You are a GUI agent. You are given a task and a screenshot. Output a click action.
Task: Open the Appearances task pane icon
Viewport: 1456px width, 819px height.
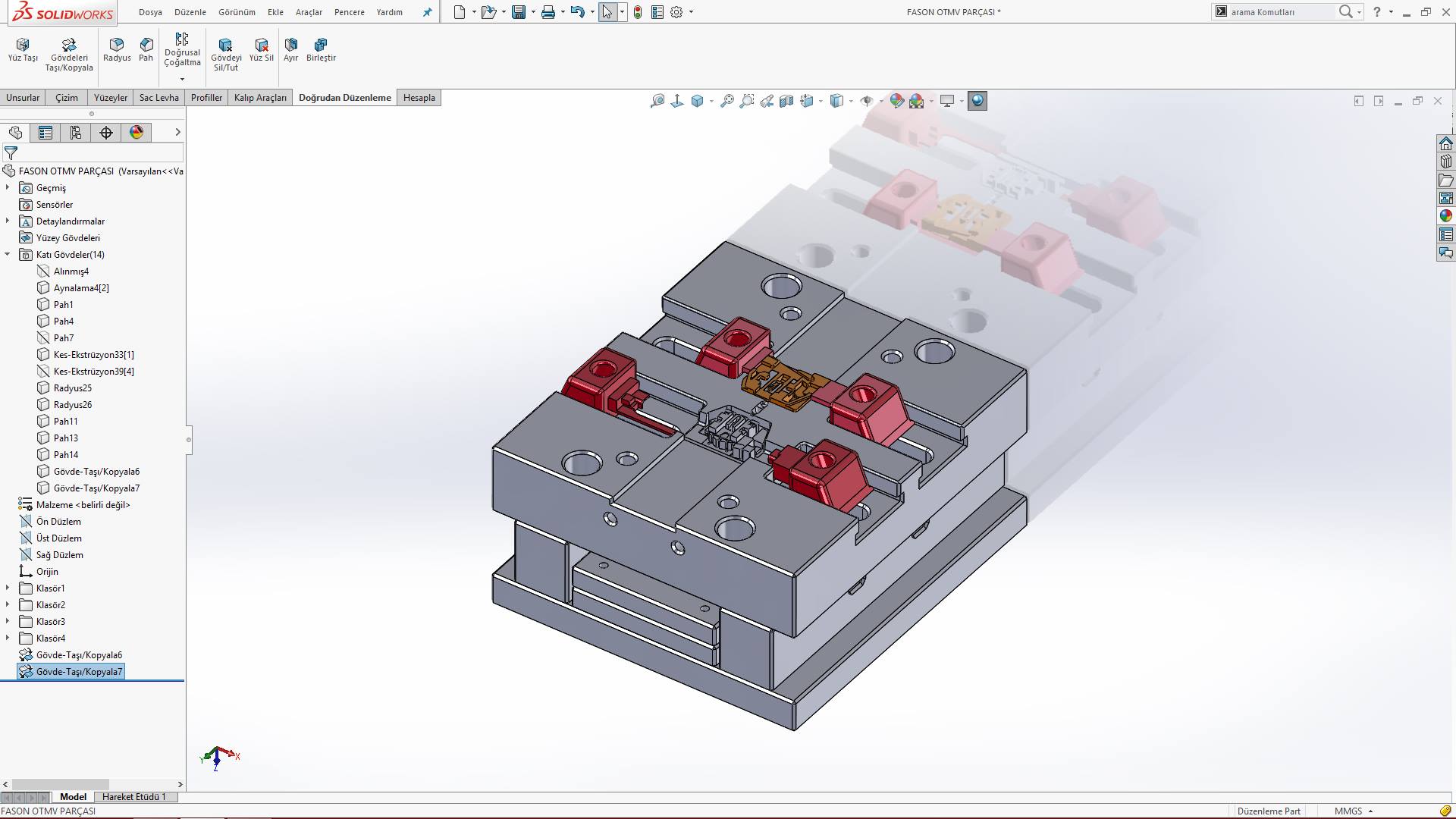(1446, 216)
